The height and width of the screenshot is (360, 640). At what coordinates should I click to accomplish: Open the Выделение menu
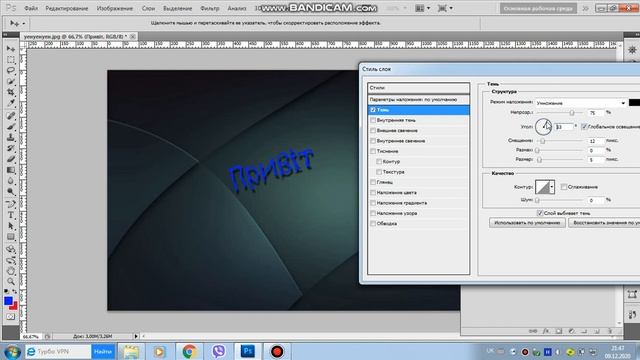click(x=177, y=8)
